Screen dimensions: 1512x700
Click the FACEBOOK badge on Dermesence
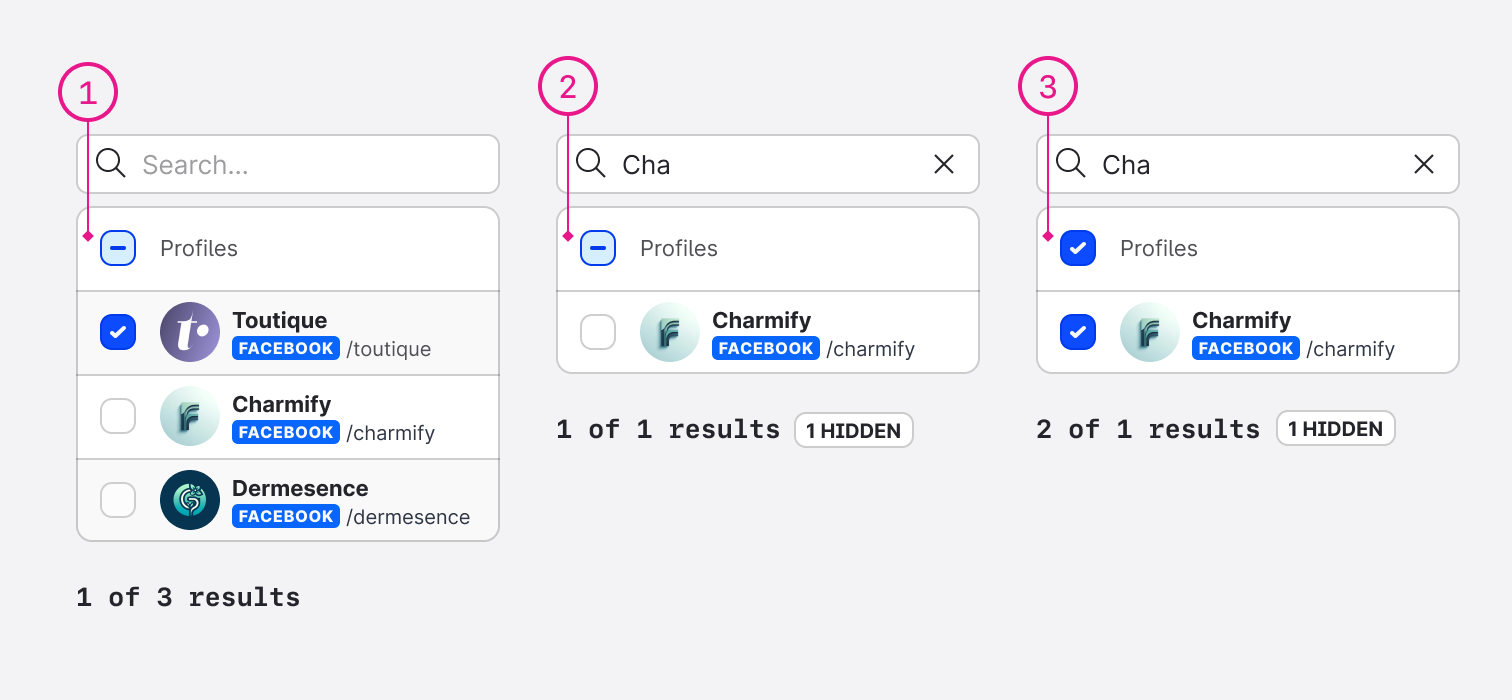[x=286, y=516]
